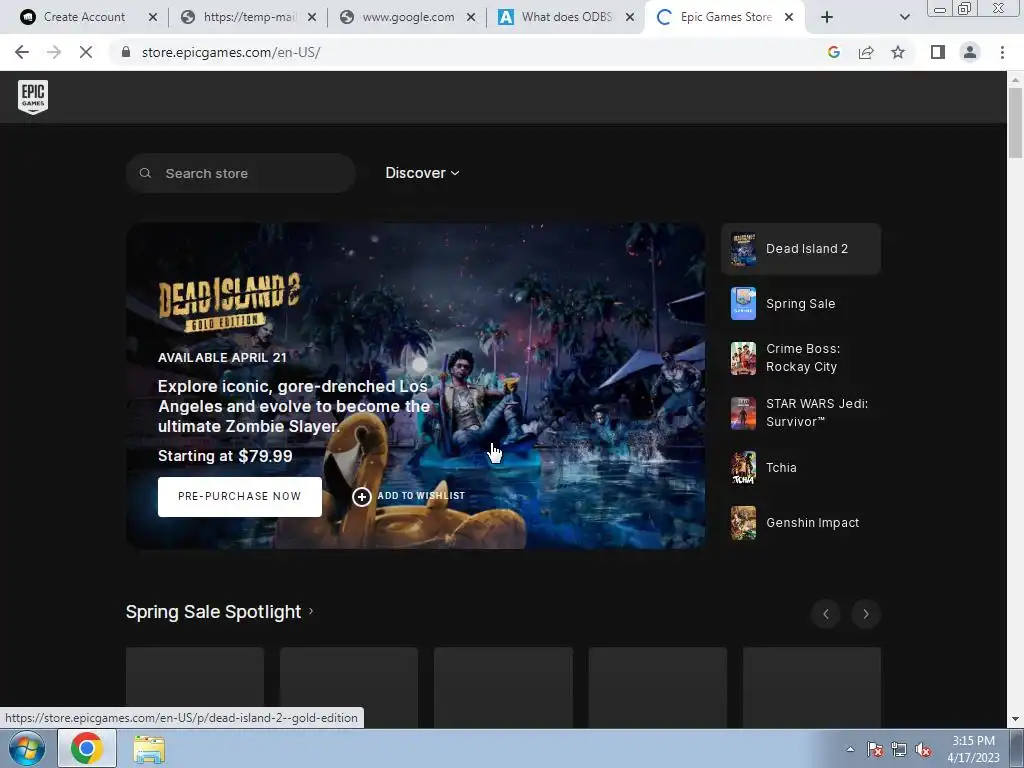The width and height of the screenshot is (1024, 768).
Task: Click the page vertical scrollbar thumb
Action: click(x=1015, y=123)
